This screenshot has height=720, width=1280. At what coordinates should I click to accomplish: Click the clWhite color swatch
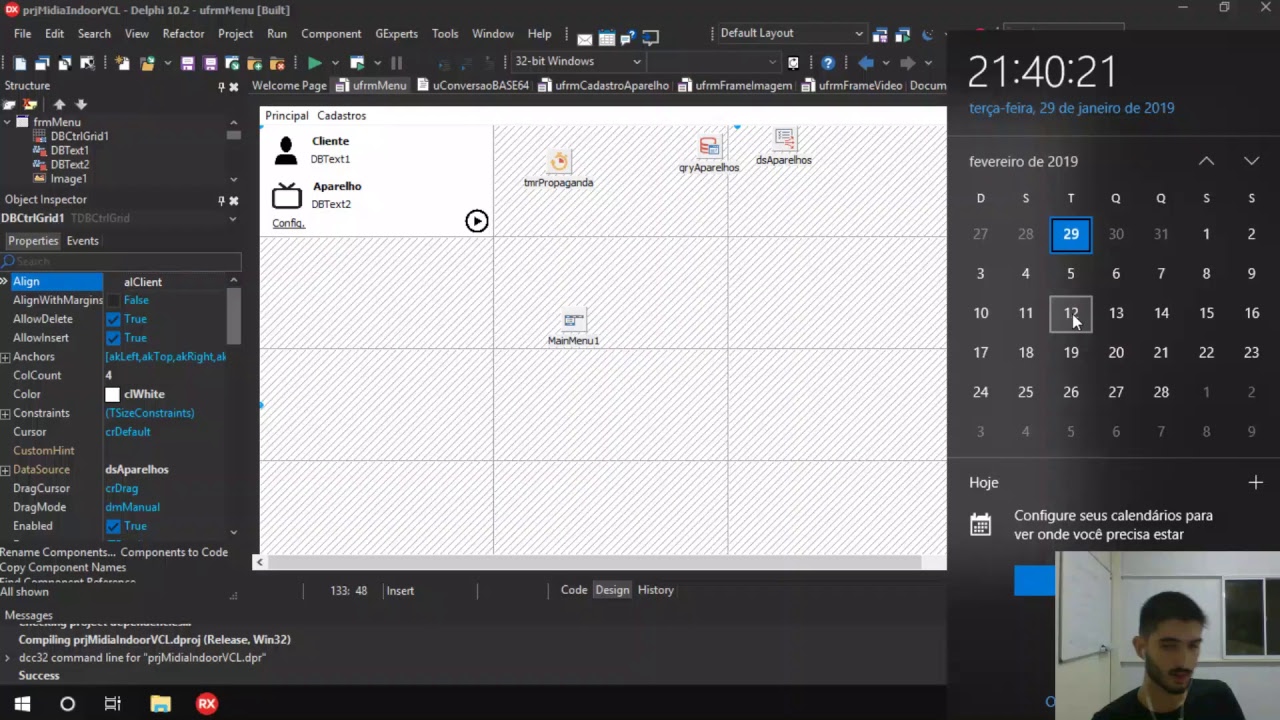[112, 395]
